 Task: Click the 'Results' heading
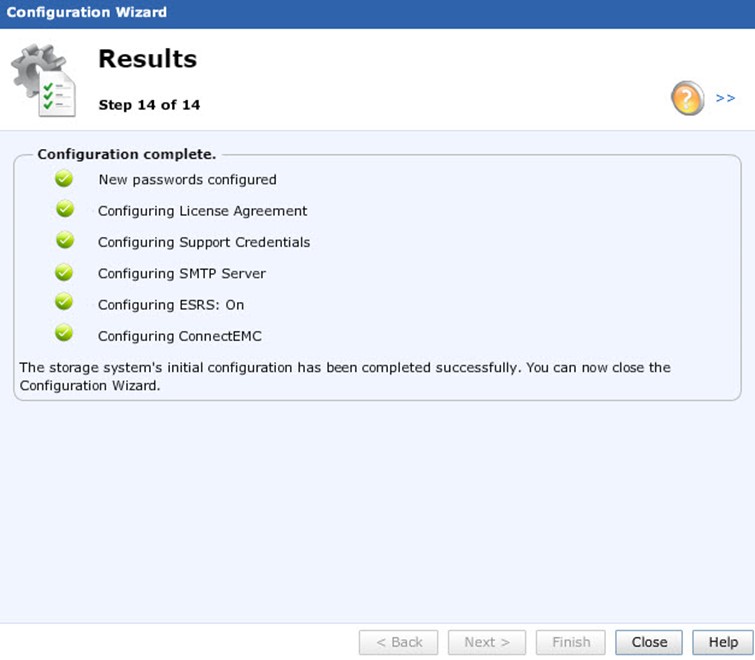pos(147,59)
